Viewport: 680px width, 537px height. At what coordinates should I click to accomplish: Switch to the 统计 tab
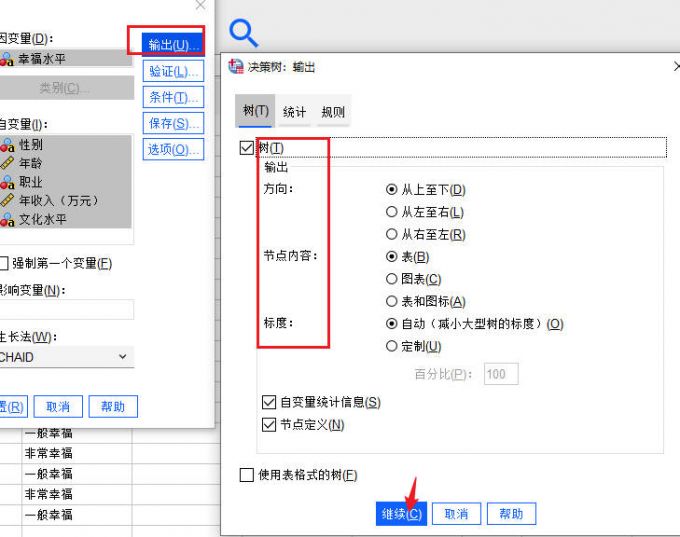[x=294, y=112]
